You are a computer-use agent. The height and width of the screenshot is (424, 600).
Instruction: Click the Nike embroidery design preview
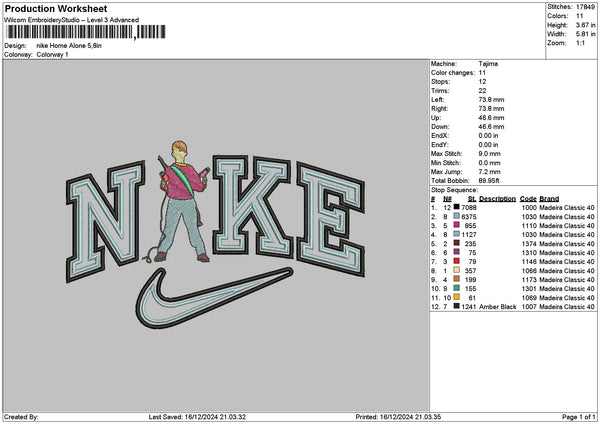pyautogui.click(x=215, y=234)
